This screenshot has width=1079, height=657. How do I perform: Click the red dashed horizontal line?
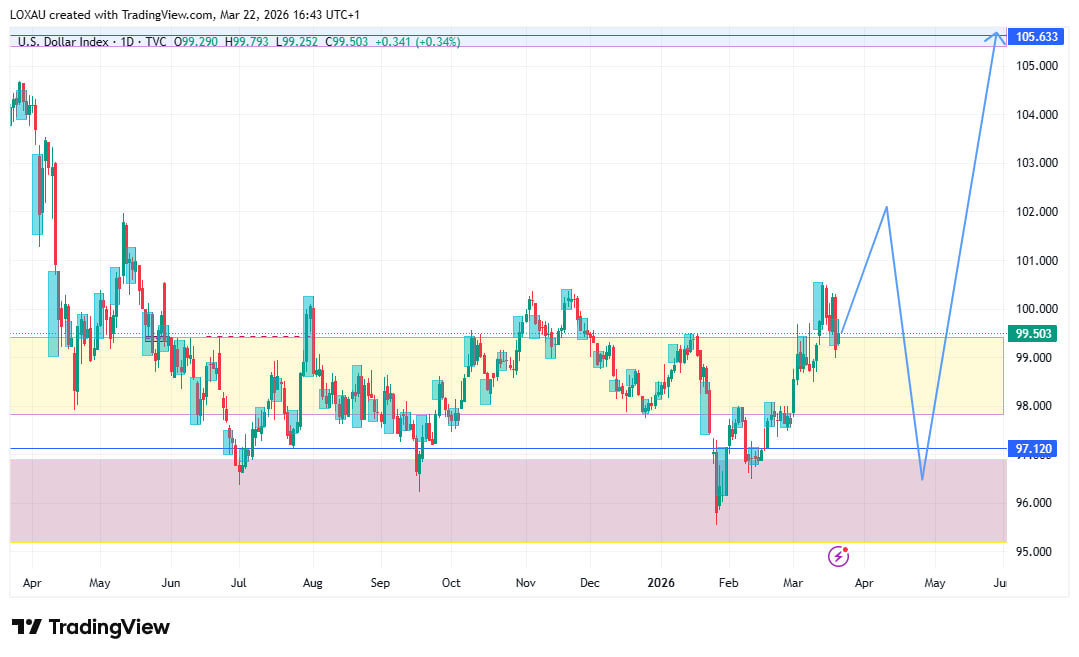260,337
